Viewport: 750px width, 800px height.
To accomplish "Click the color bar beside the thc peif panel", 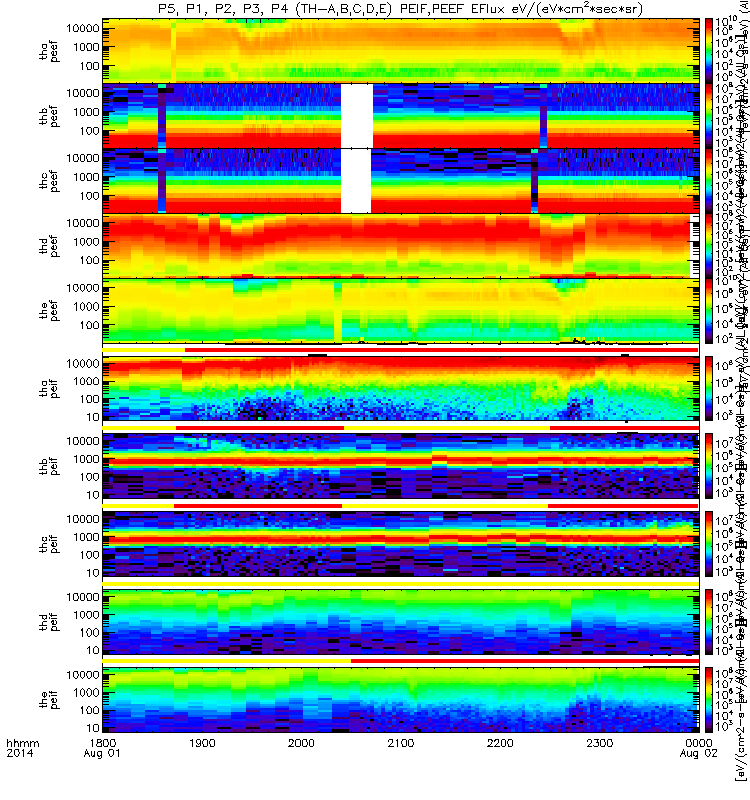I will pyautogui.click(x=709, y=544).
